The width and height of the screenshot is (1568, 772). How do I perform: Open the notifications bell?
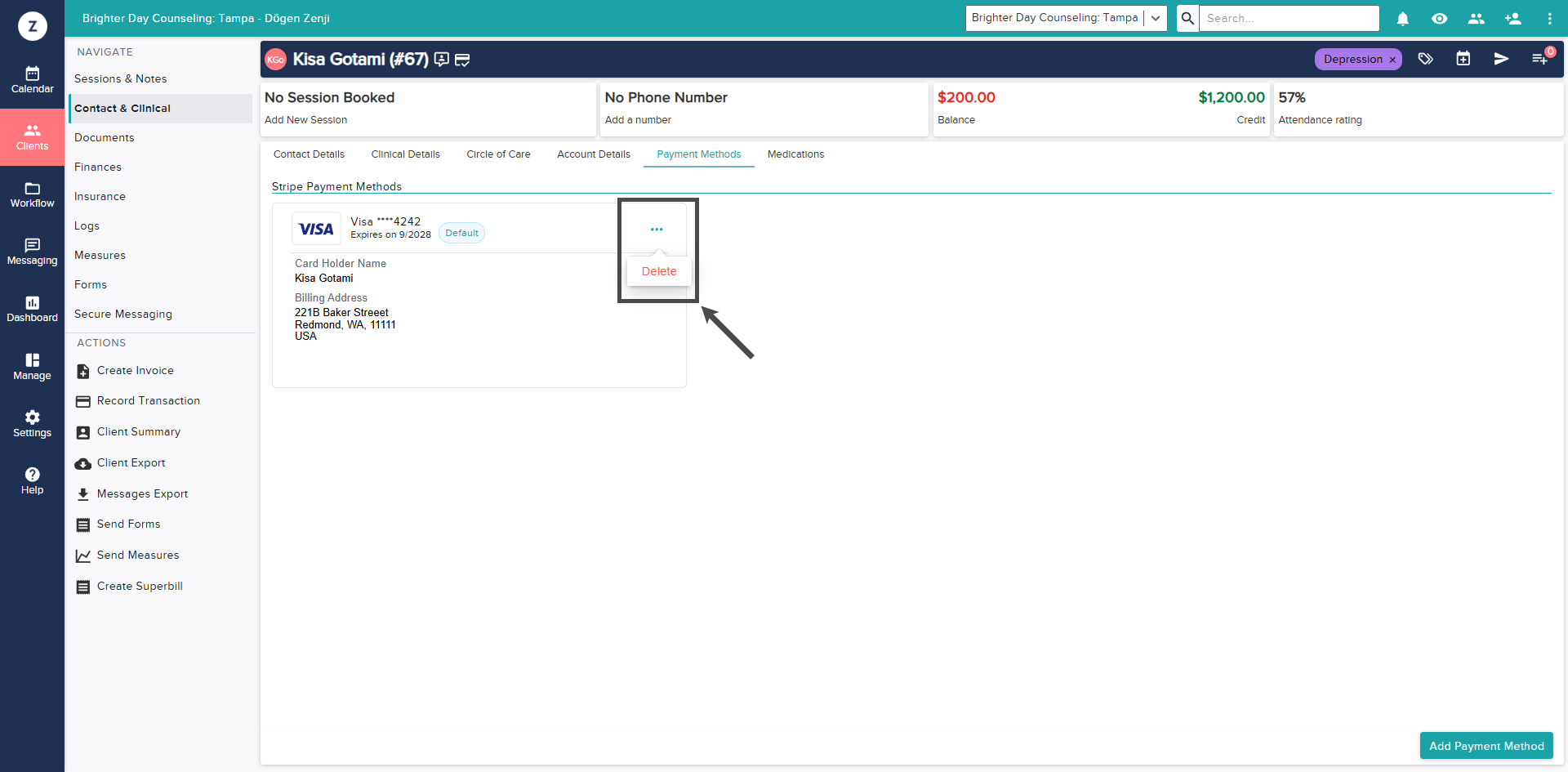[1402, 18]
